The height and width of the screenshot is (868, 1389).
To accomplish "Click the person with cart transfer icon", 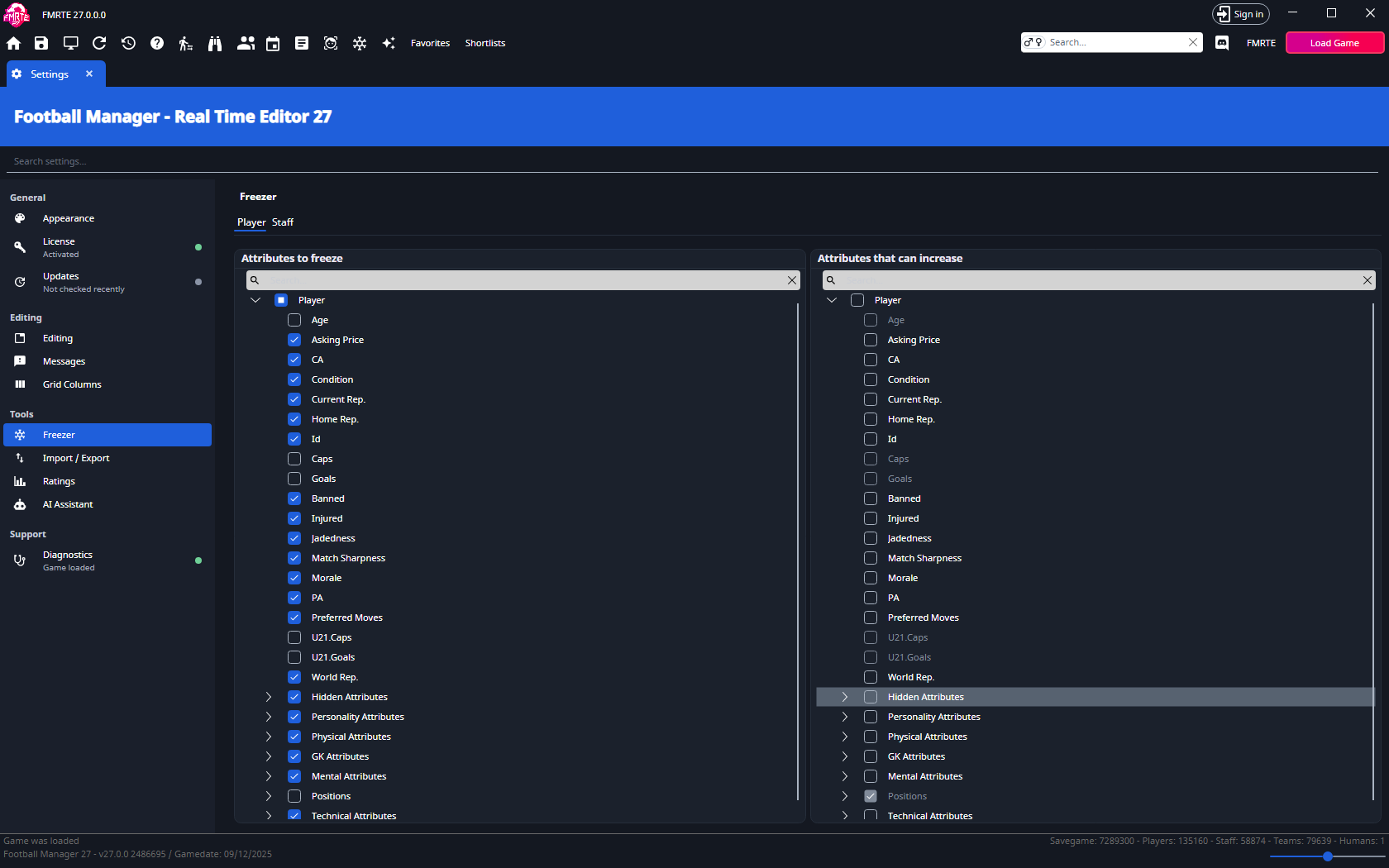I will click(x=186, y=43).
